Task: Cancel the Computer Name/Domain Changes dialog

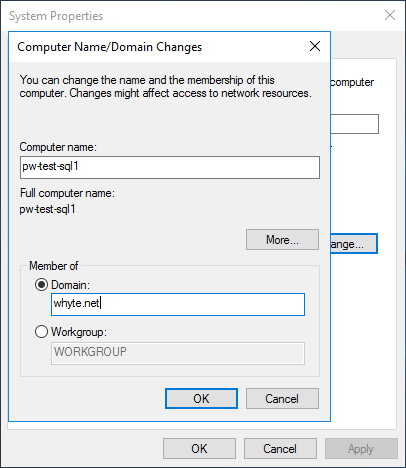Action: click(282, 398)
